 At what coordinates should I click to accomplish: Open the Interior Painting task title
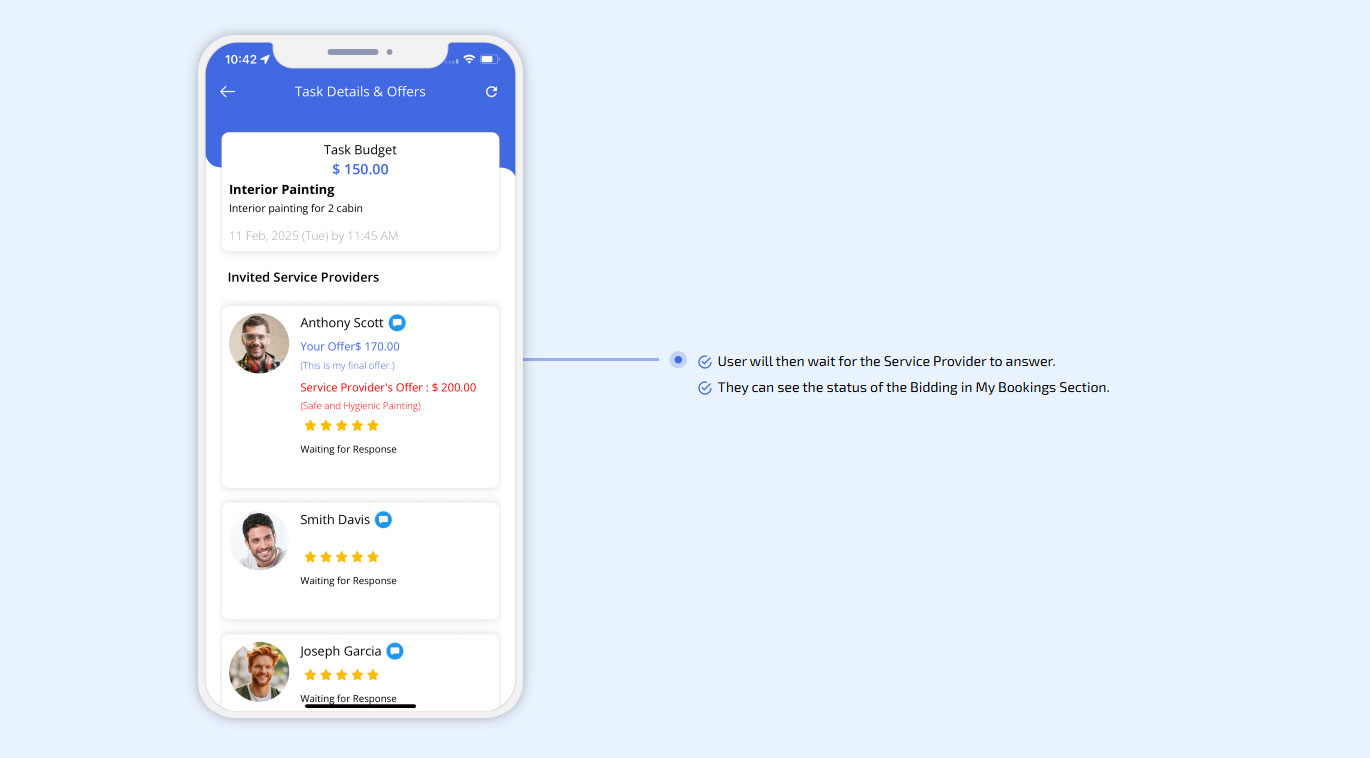282,189
